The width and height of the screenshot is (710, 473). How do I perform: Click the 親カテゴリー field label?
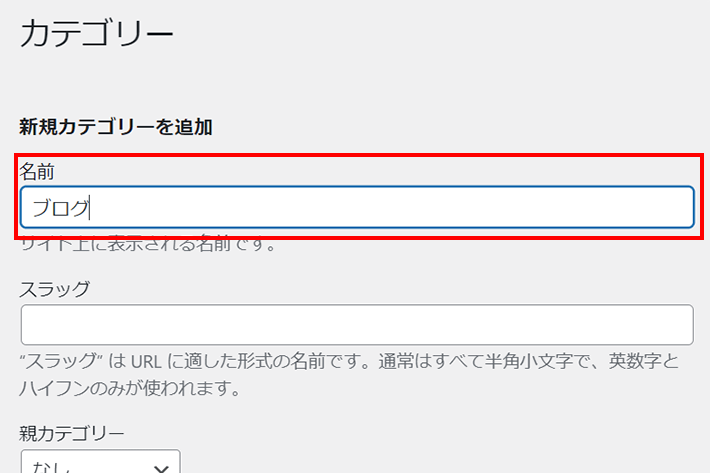72,434
